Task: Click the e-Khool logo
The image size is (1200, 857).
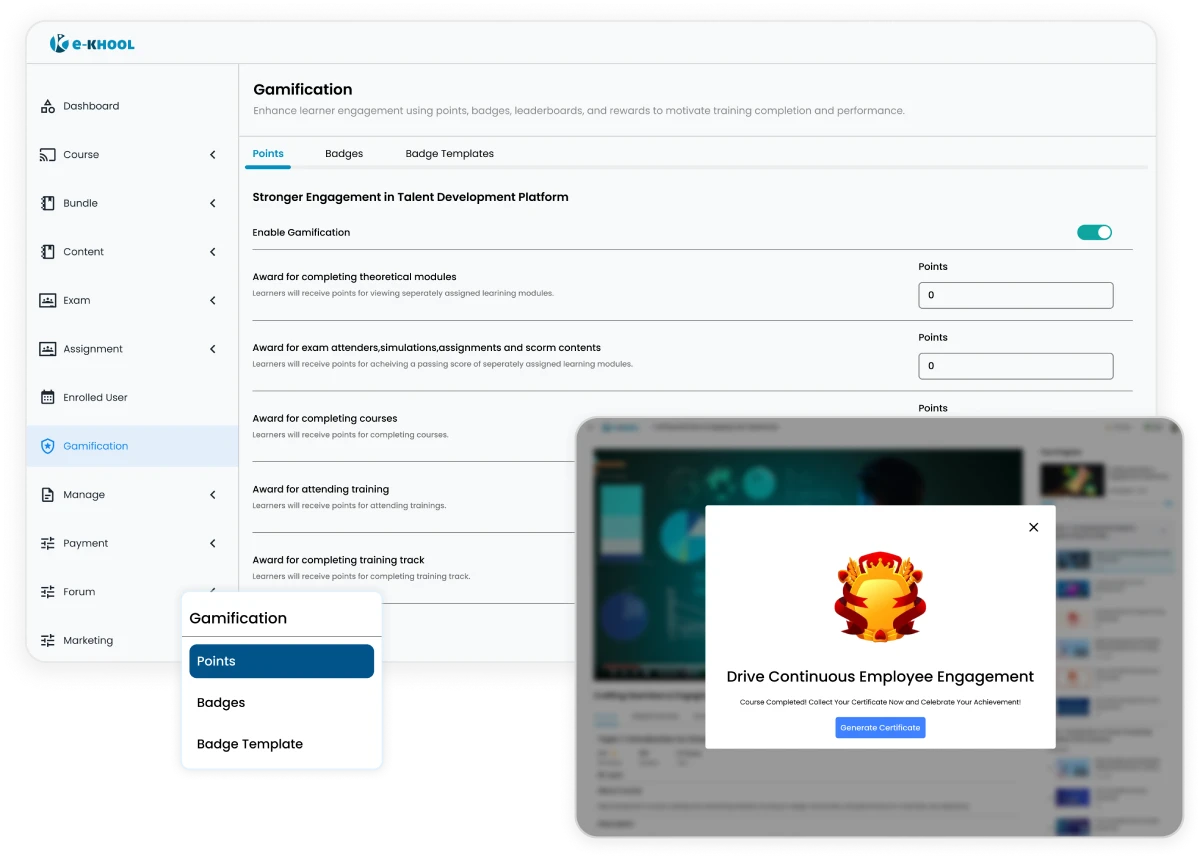Action: click(x=92, y=44)
